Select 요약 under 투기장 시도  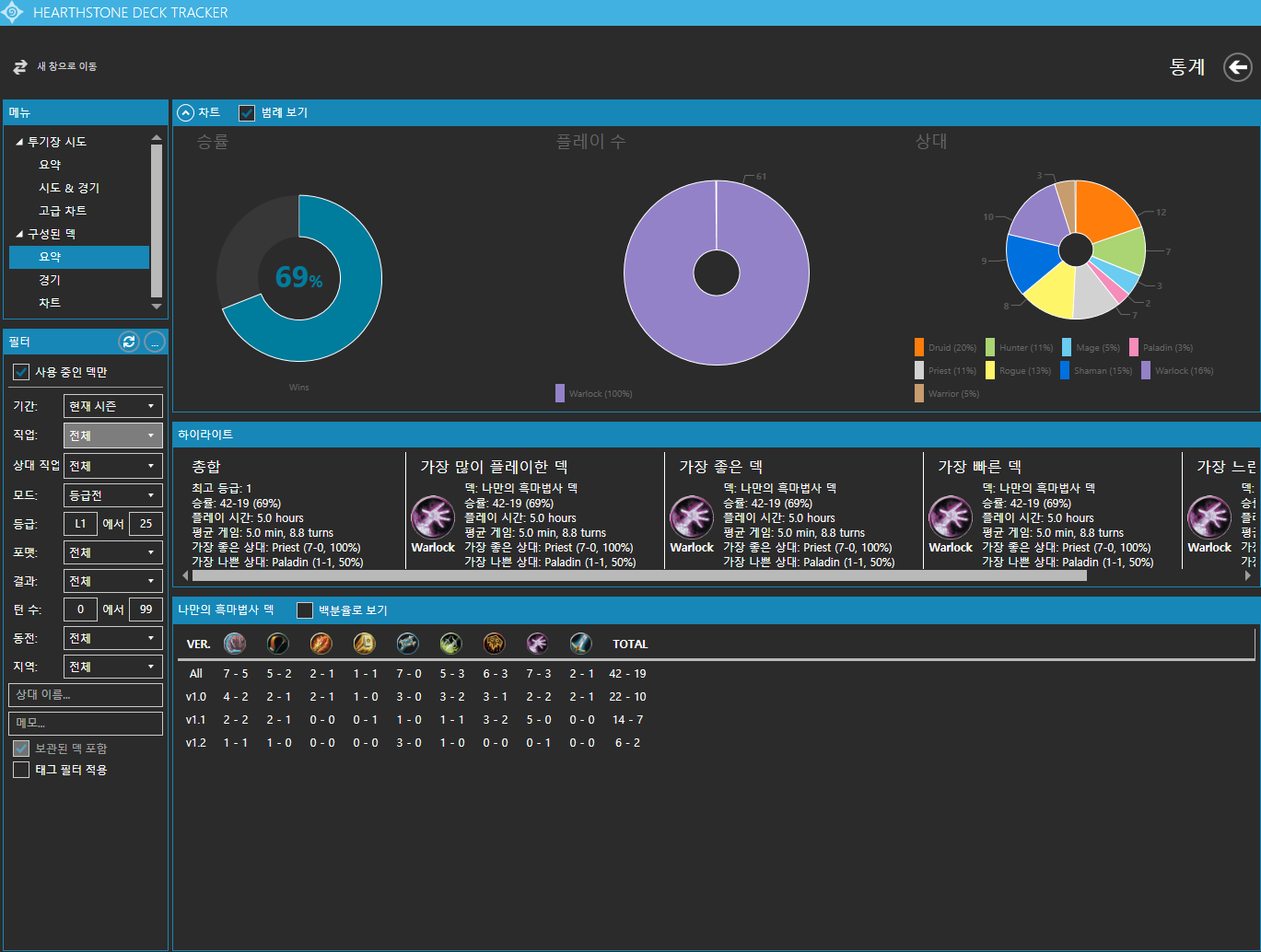(50, 165)
